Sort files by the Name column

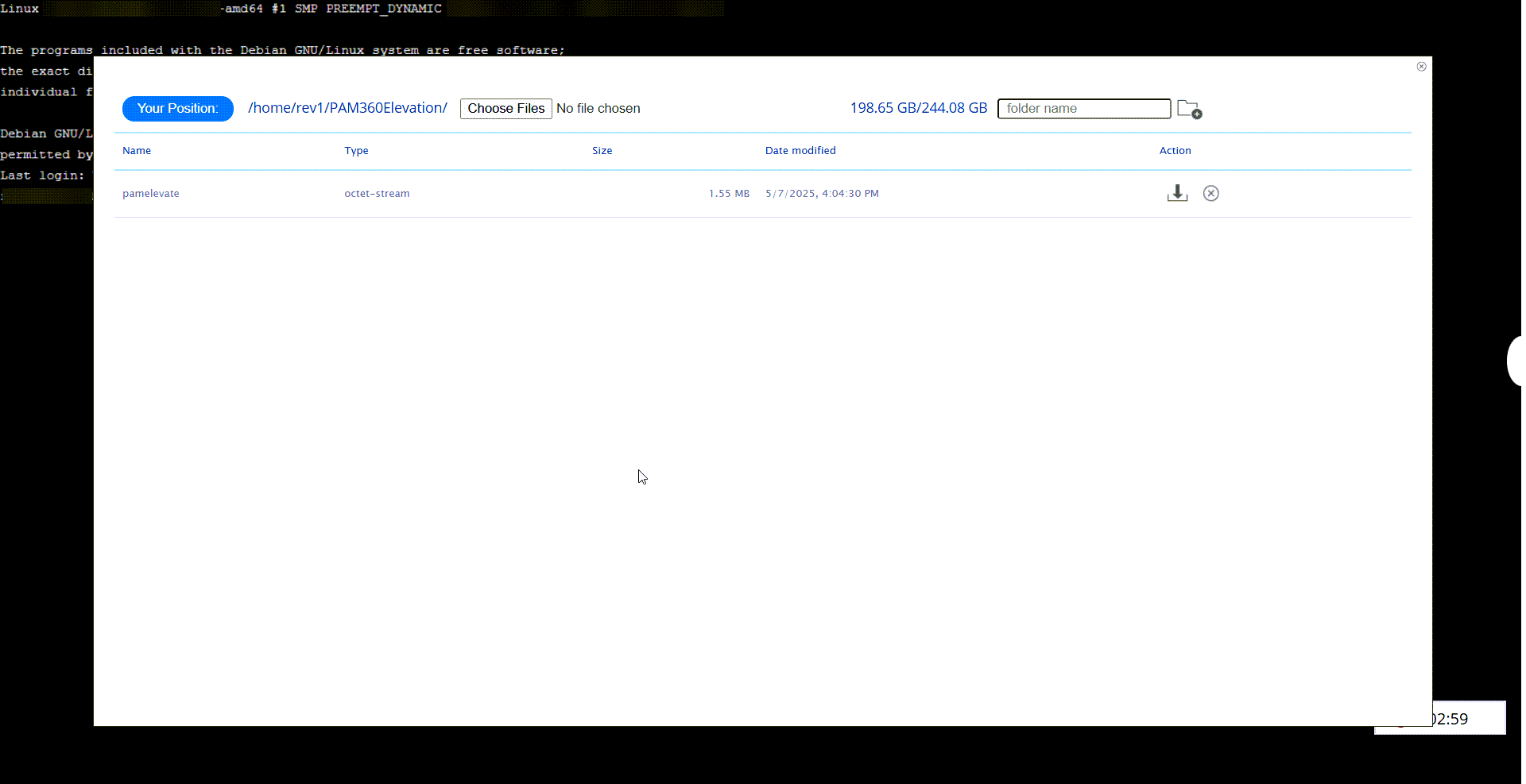(x=136, y=150)
